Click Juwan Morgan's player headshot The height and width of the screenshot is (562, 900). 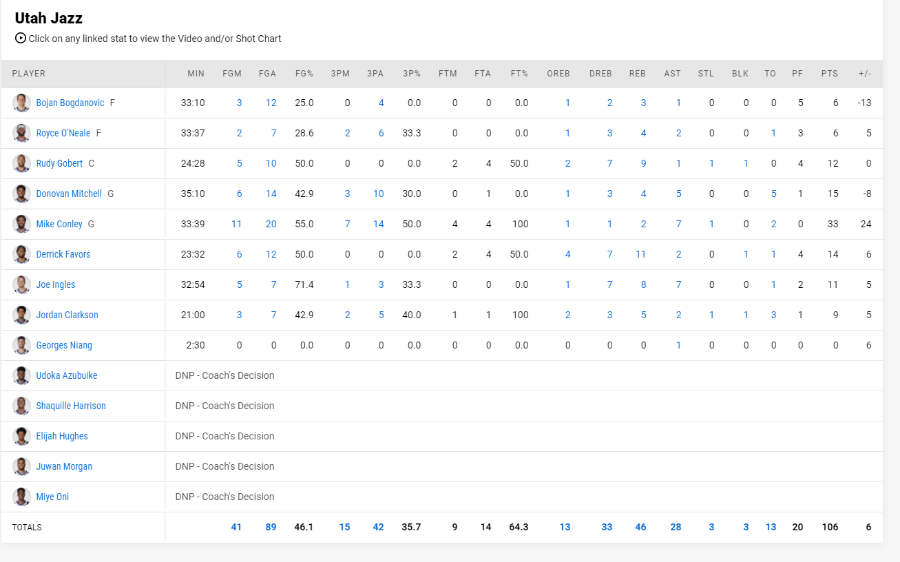[21, 466]
